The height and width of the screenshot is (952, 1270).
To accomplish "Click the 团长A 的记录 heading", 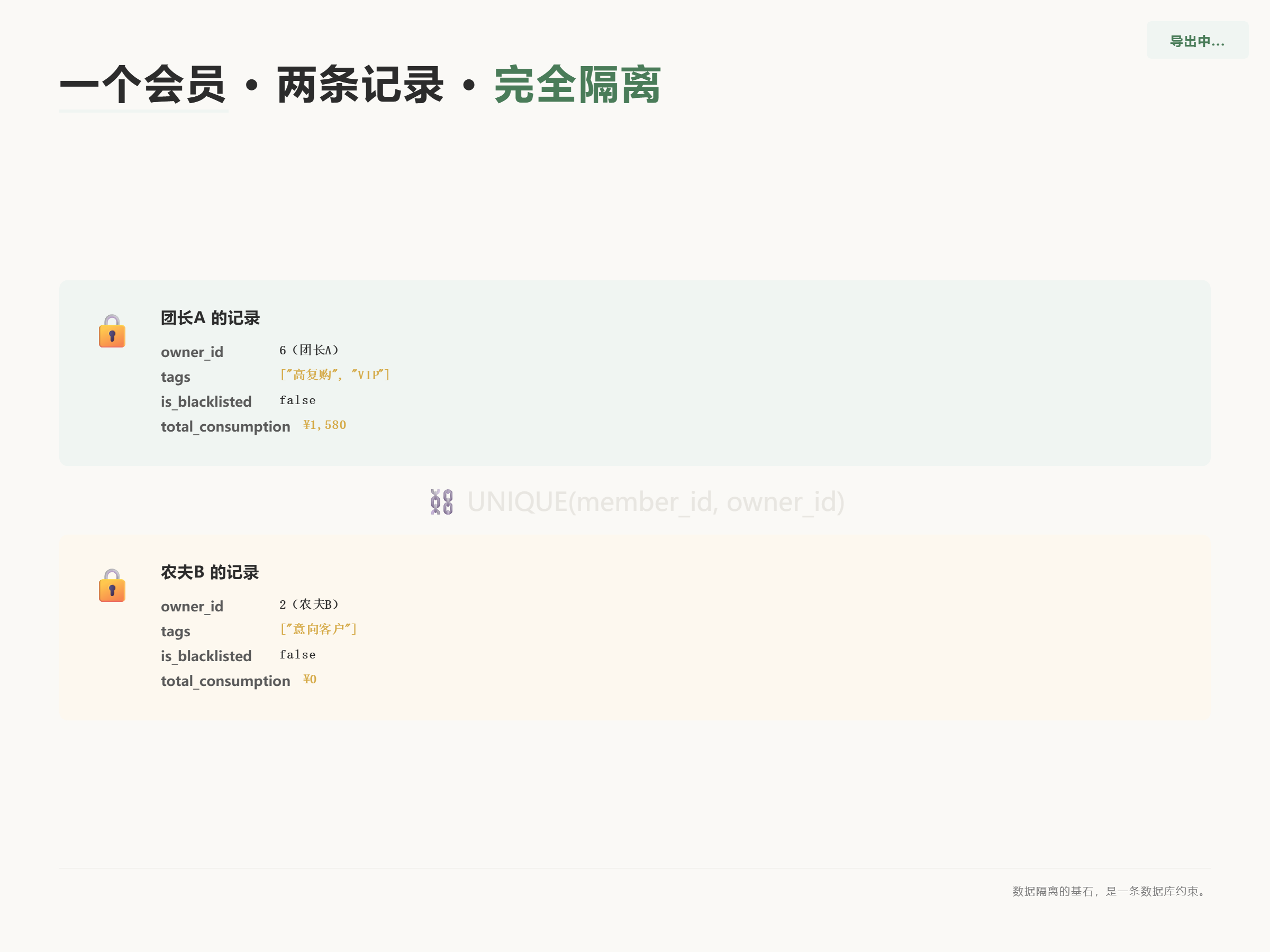I will point(210,318).
